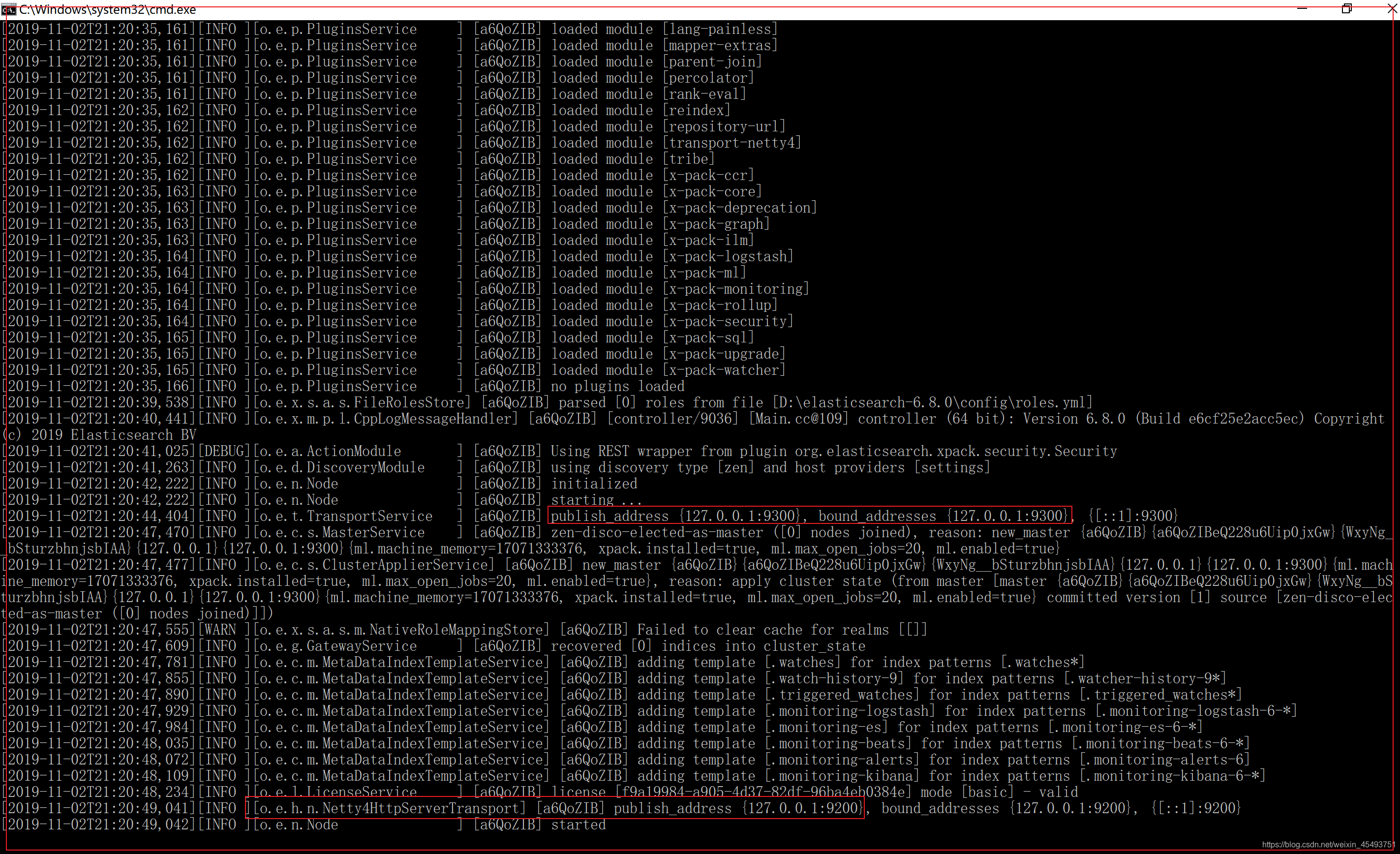Click the [DEBUG] level on the ActionModule line
The height and width of the screenshot is (854, 1400).
(223, 451)
